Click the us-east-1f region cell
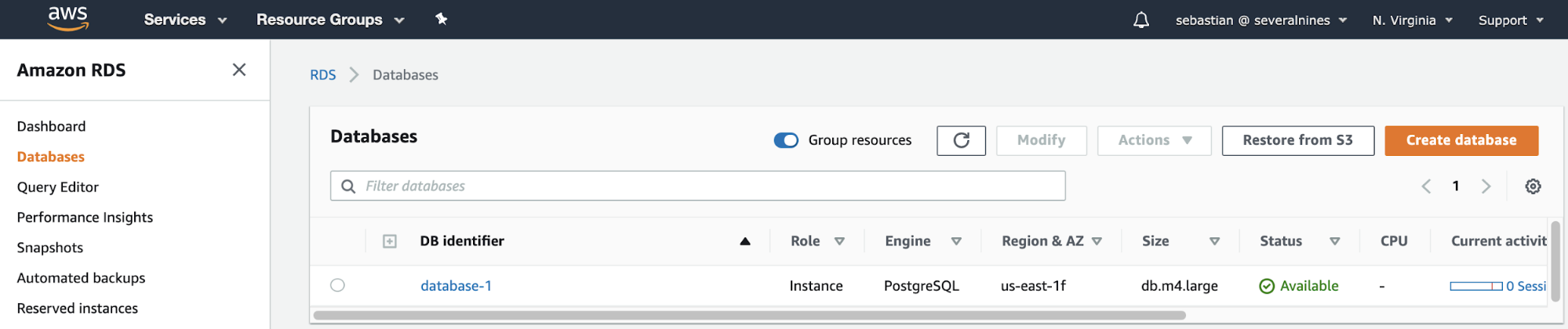 tap(1033, 286)
